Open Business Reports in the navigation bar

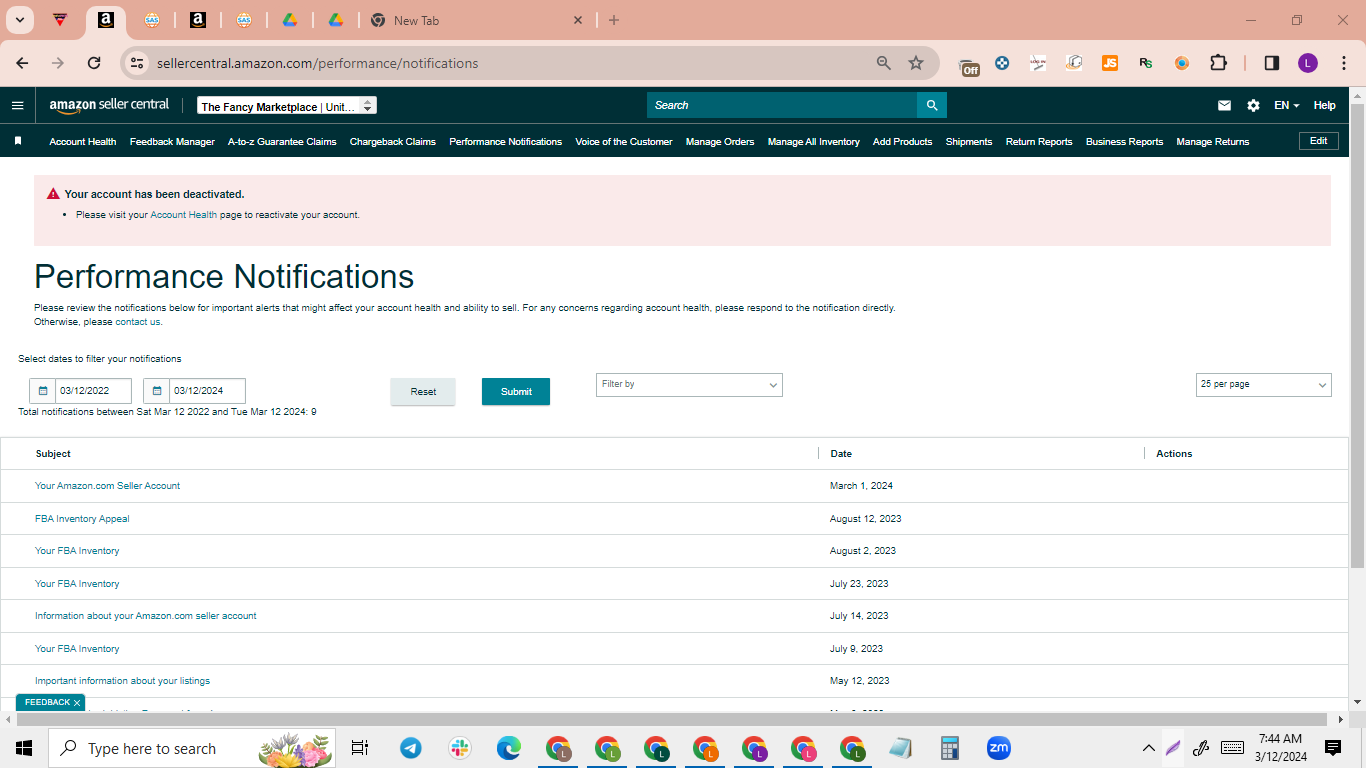pyautogui.click(x=1124, y=142)
